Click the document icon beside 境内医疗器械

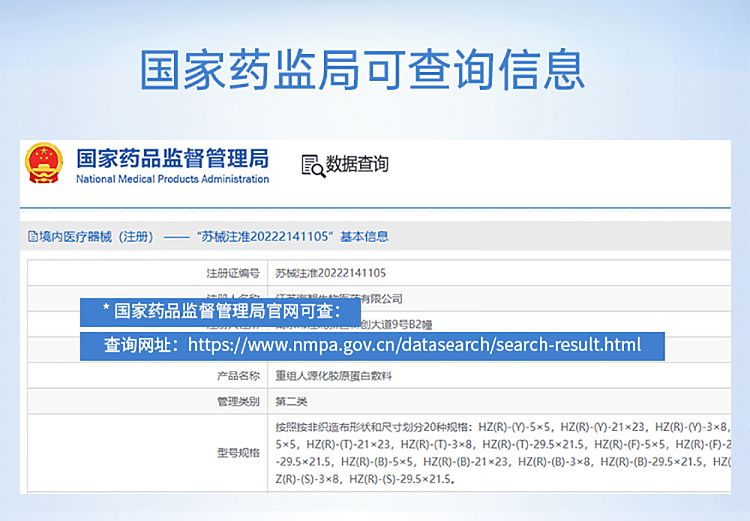[33, 236]
